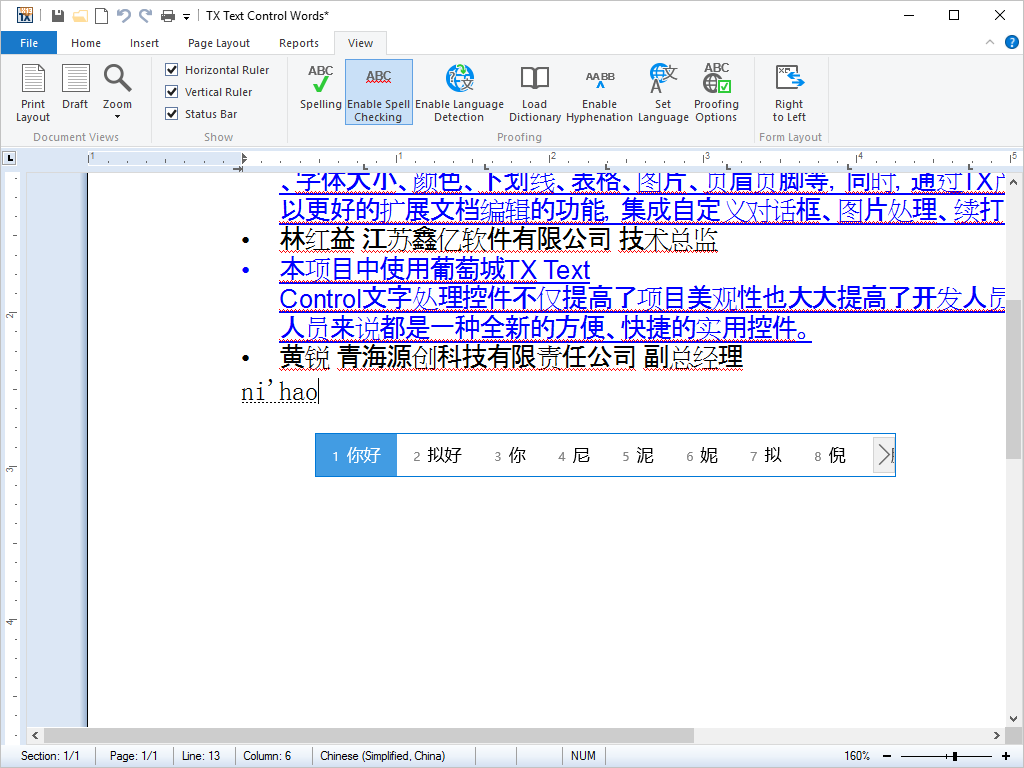Click the Spelling check icon
1024x768 pixels.
click(320, 88)
